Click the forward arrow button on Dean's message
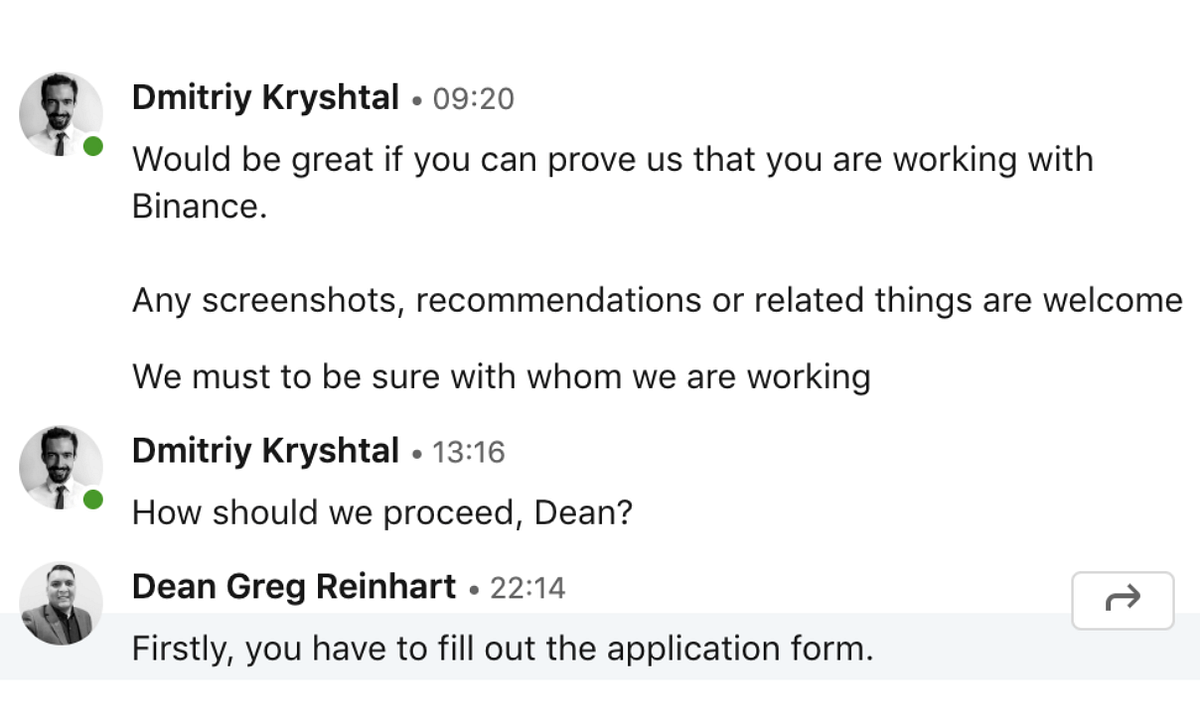This screenshot has height=719, width=1200. tap(1122, 600)
